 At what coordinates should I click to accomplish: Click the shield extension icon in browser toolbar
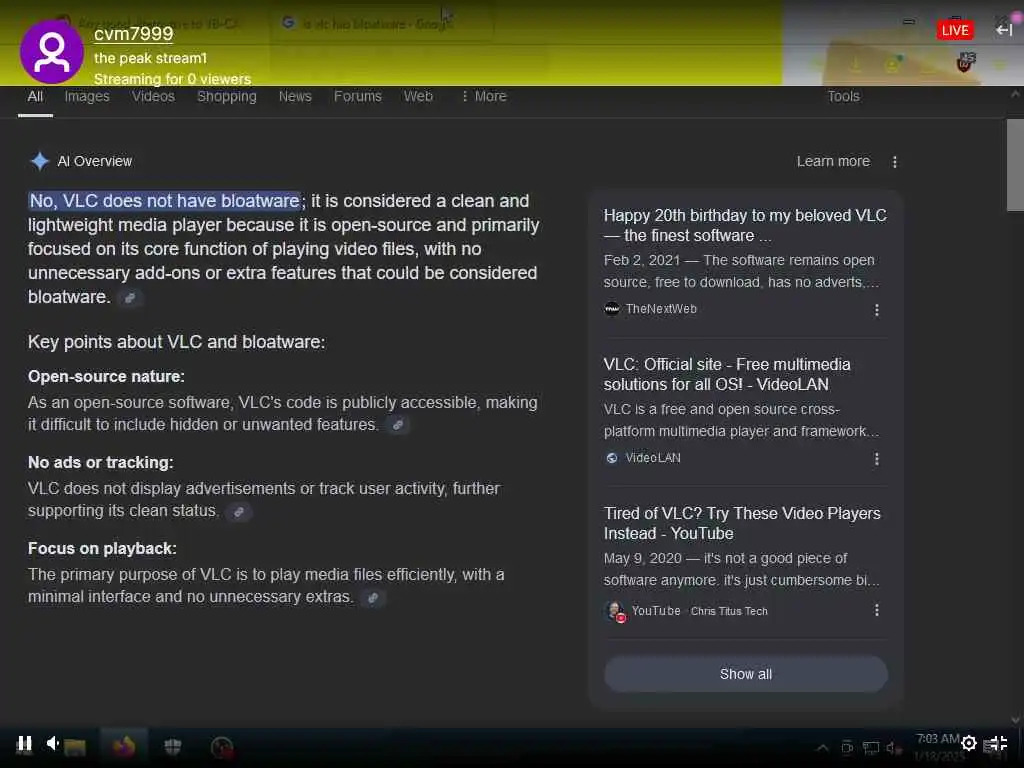(965, 63)
